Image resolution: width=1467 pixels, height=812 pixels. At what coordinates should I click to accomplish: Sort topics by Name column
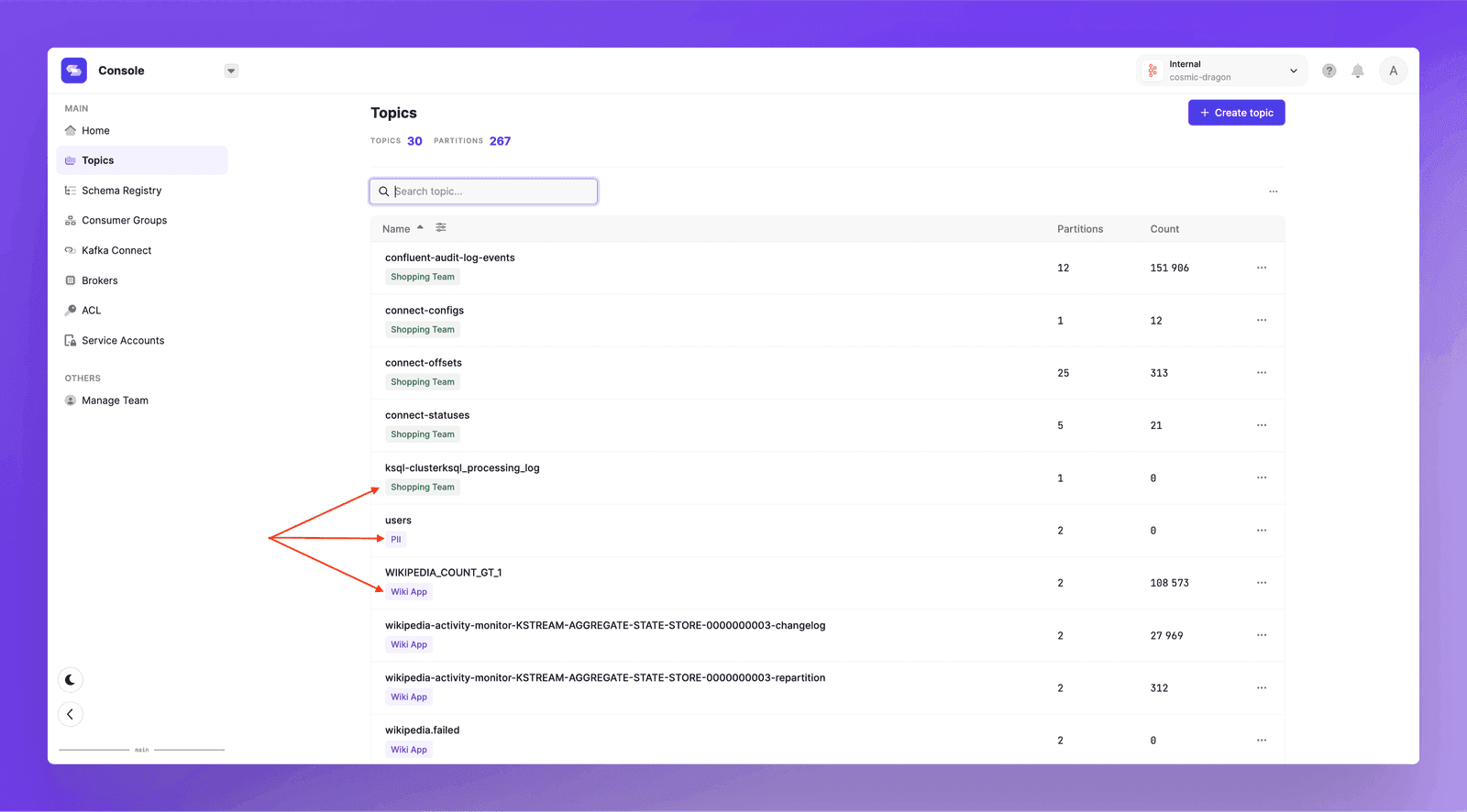coord(397,229)
